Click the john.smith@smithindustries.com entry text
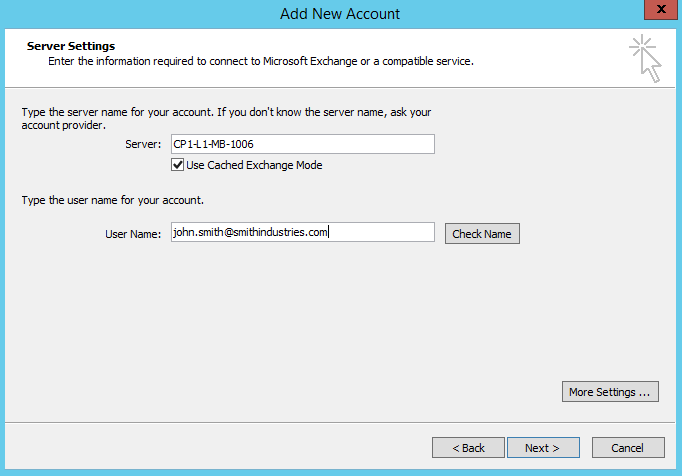Viewport: 682px width, 476px height. [250, 233]
